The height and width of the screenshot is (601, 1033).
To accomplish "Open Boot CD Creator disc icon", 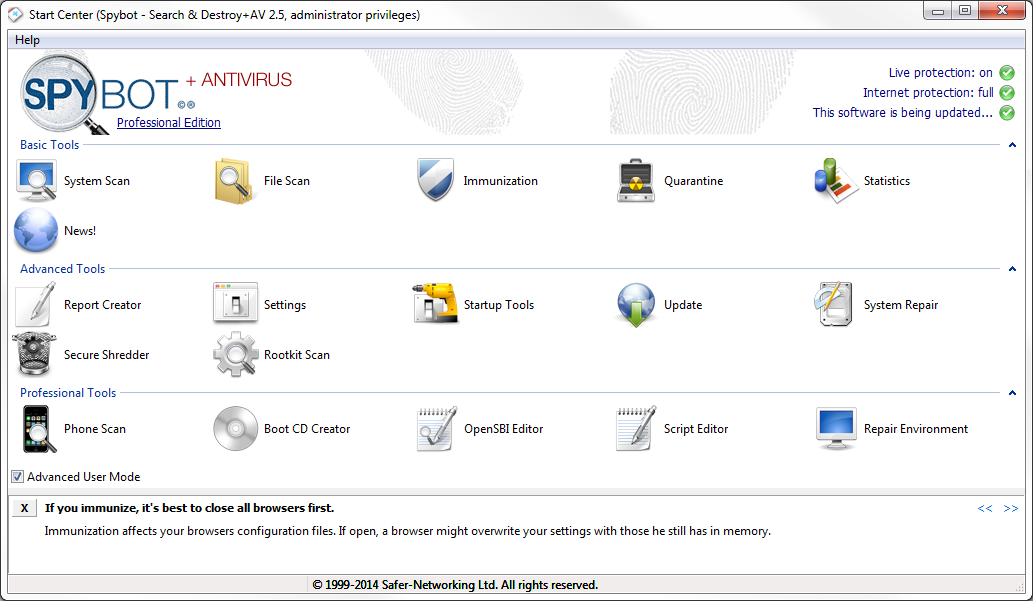I will [x=235, y=428].
